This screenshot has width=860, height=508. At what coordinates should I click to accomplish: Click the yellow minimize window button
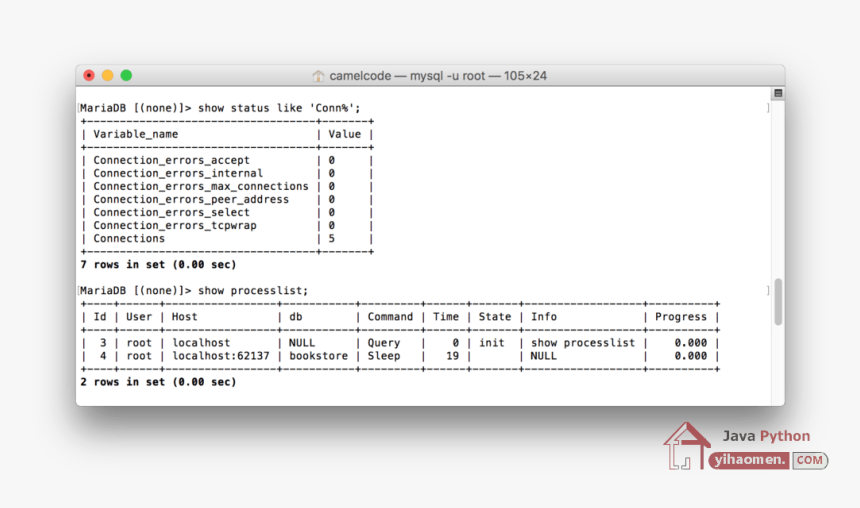click(108, 75)
